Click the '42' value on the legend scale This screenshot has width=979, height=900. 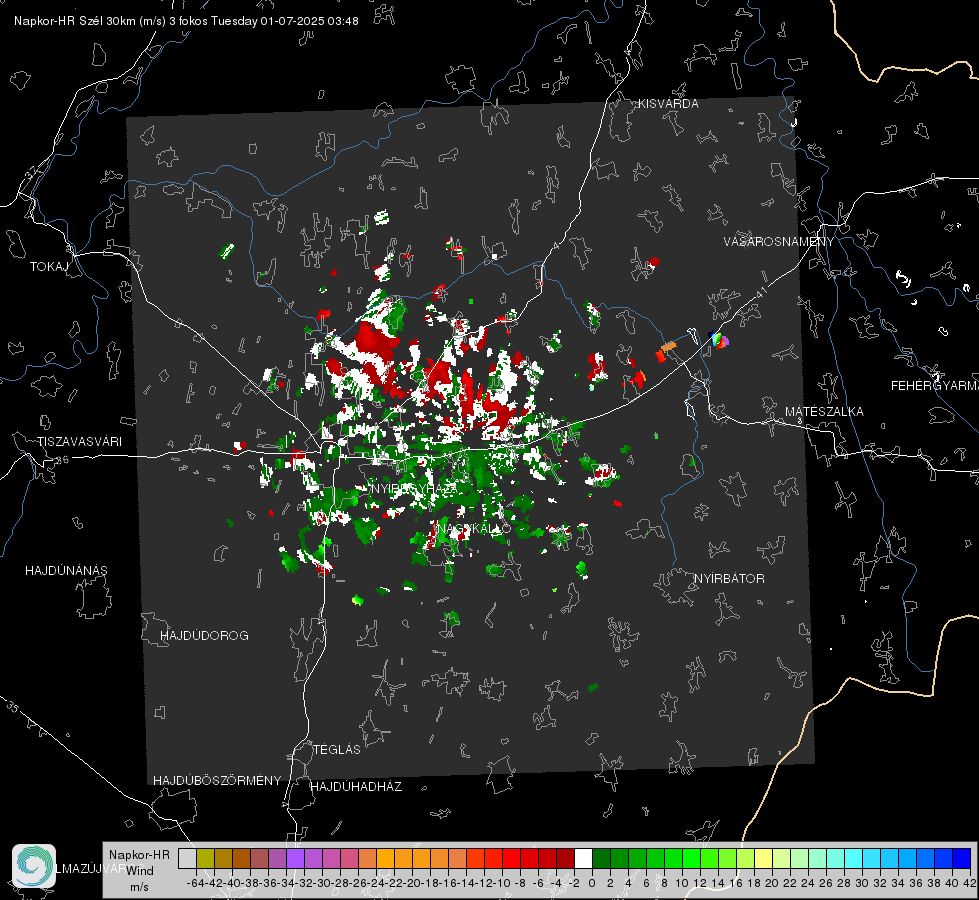tap(970, 883)
